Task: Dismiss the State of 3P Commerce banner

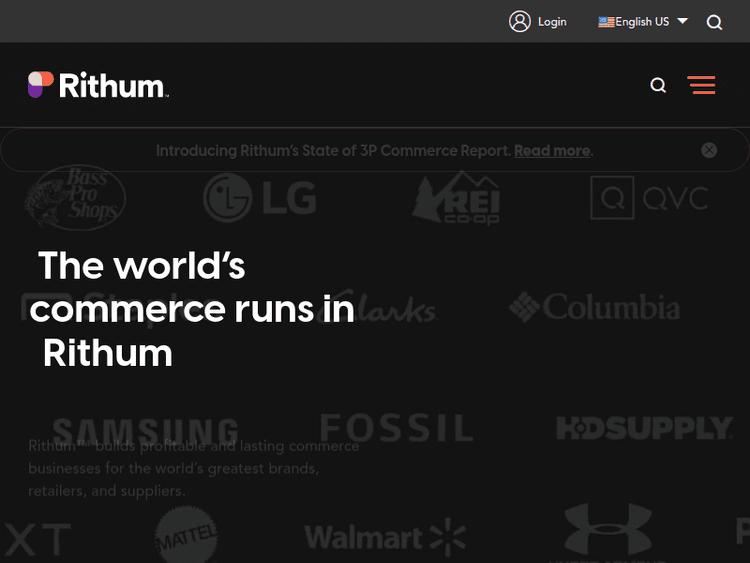Action: (x=709, y=150)
